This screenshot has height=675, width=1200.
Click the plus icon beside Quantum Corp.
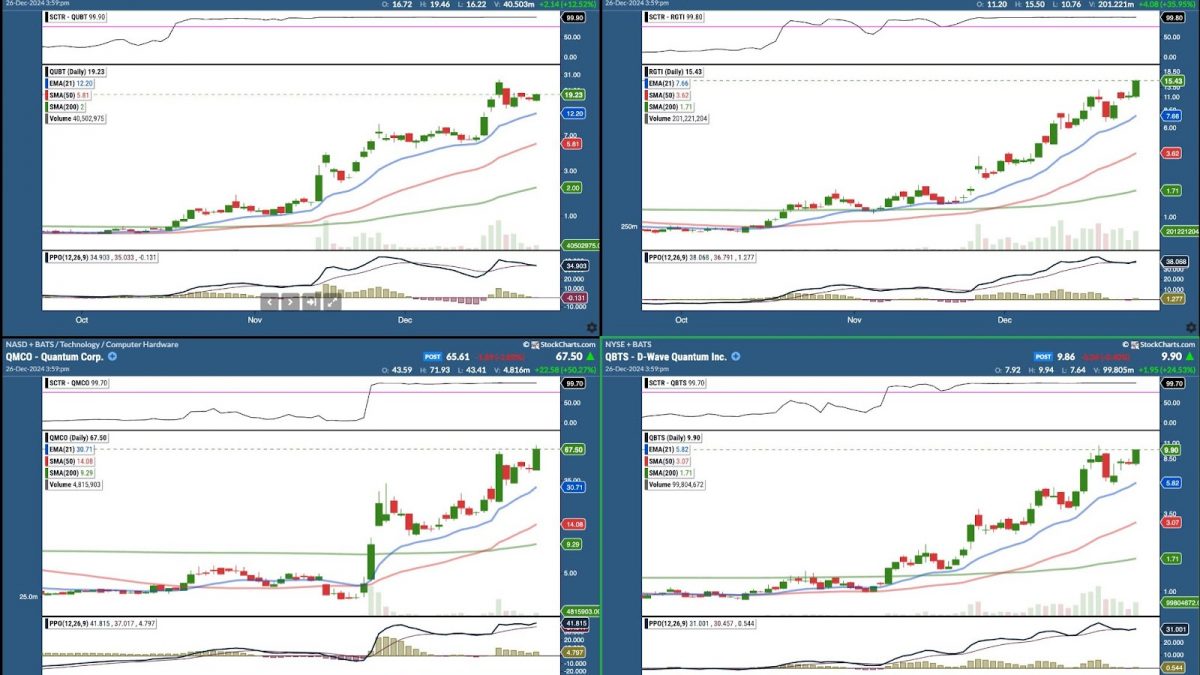(112, 356)
